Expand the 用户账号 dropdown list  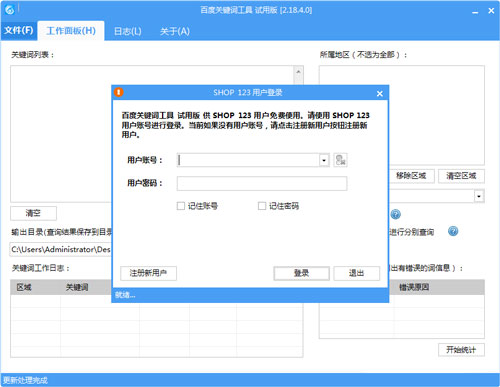(x=324, y=160)
